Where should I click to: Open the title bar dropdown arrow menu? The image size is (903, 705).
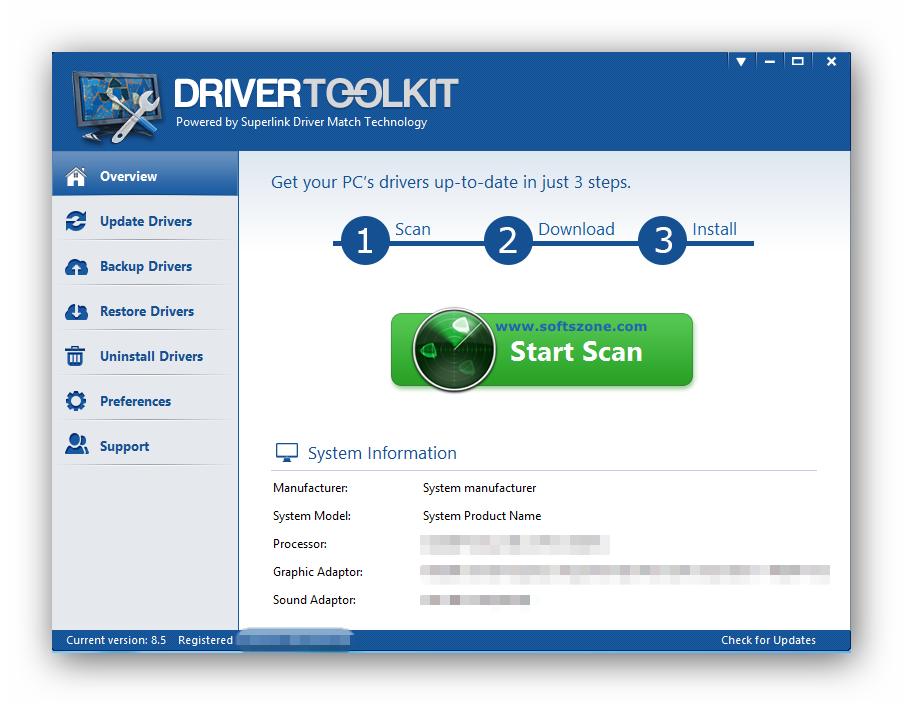coord(741,61)
